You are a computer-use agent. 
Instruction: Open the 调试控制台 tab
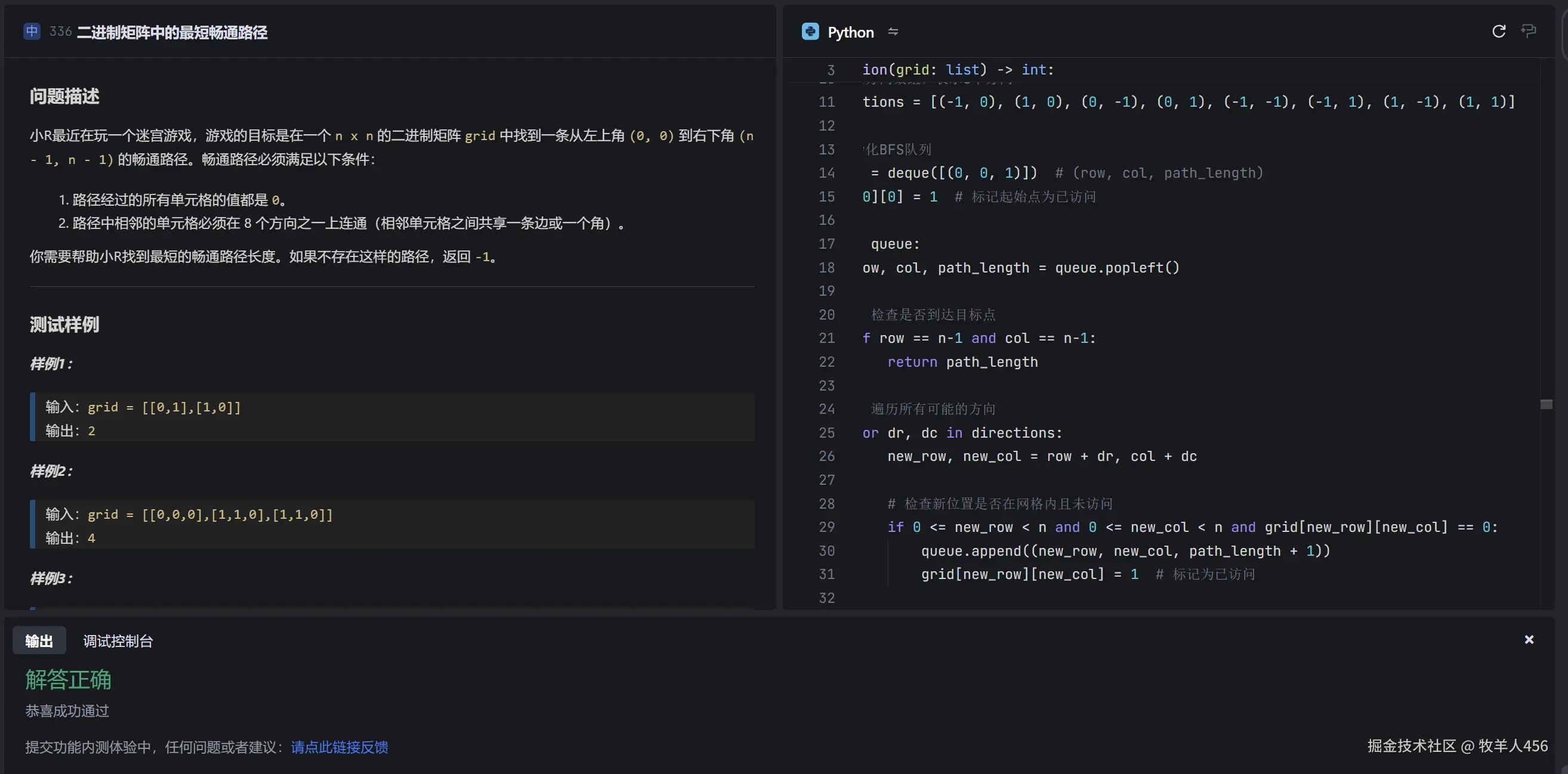[118, 641]
